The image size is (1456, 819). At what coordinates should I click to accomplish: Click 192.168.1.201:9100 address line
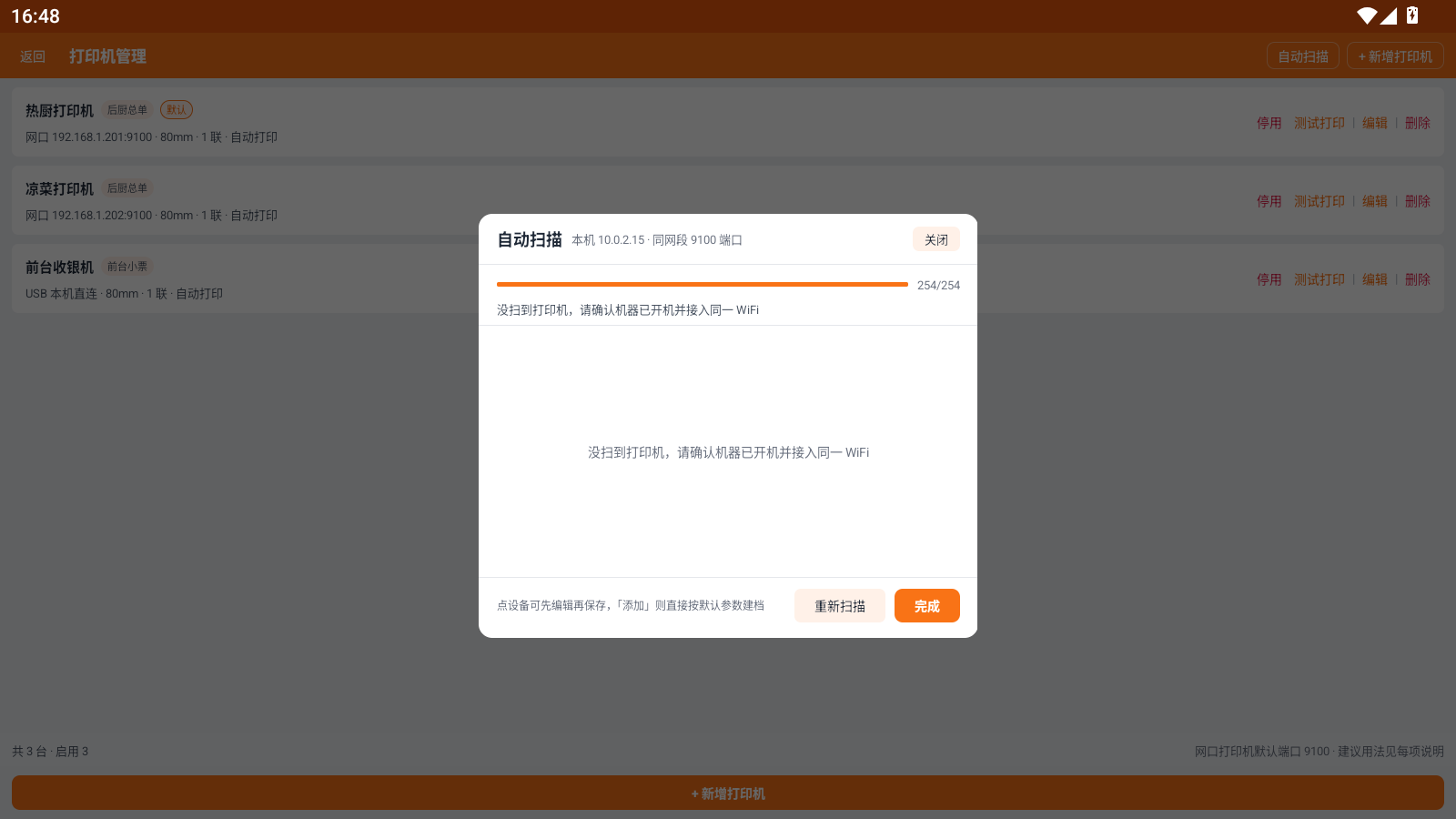(151, 137)
